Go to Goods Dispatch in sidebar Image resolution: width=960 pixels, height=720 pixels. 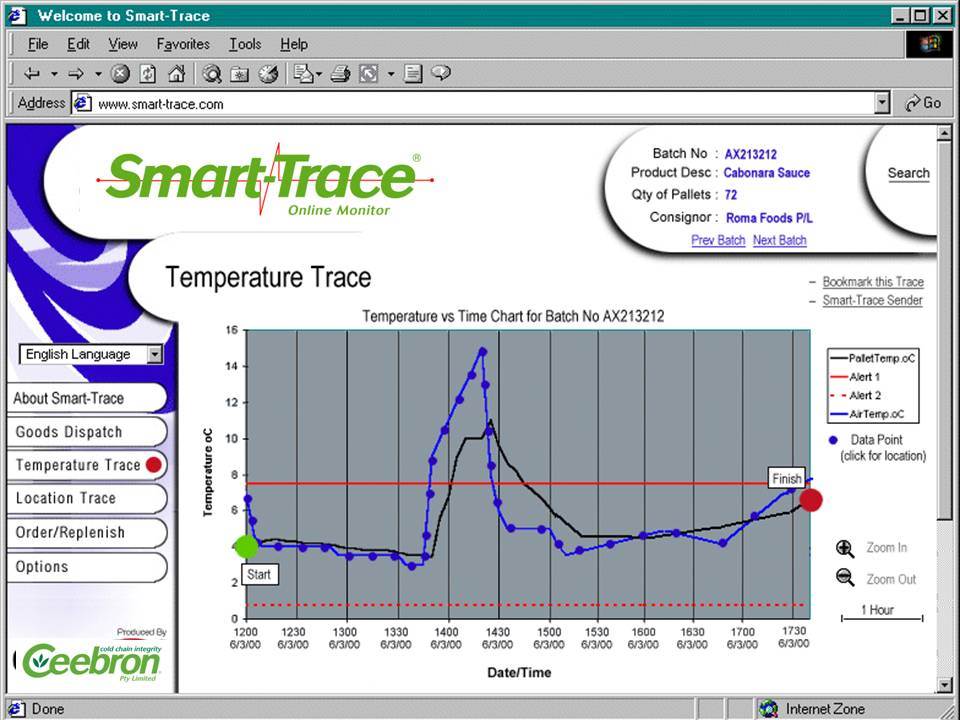tap(87, 432)
